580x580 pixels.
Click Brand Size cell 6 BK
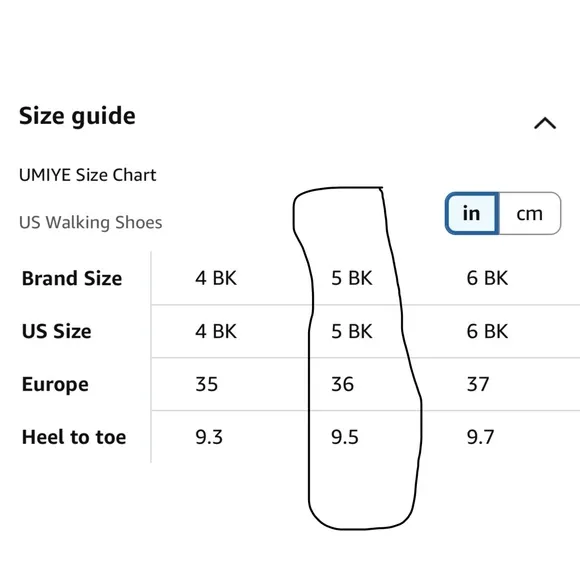coord(488,278)
